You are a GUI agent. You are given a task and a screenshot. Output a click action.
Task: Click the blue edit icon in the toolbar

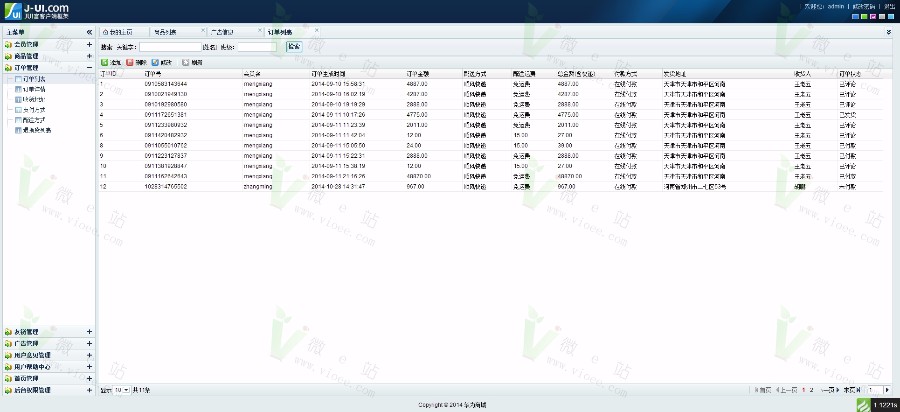click(x=155, y=62)
